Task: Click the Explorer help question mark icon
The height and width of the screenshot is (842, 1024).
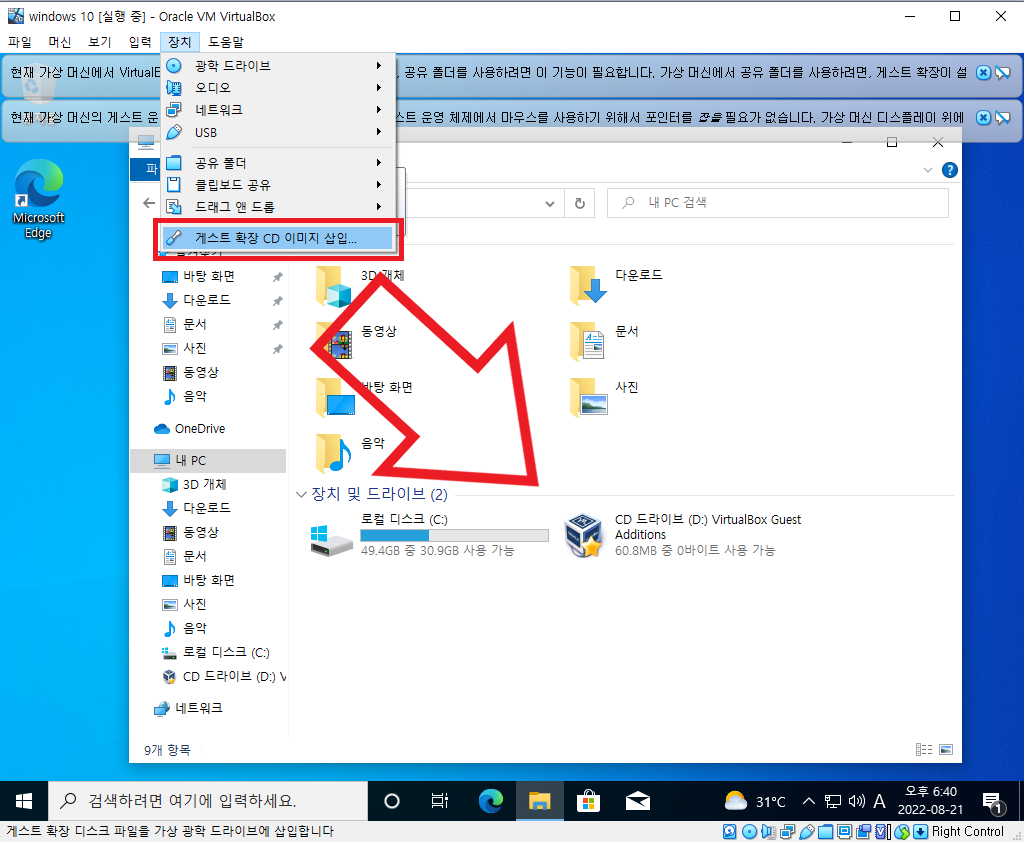Action: [950, 170]
